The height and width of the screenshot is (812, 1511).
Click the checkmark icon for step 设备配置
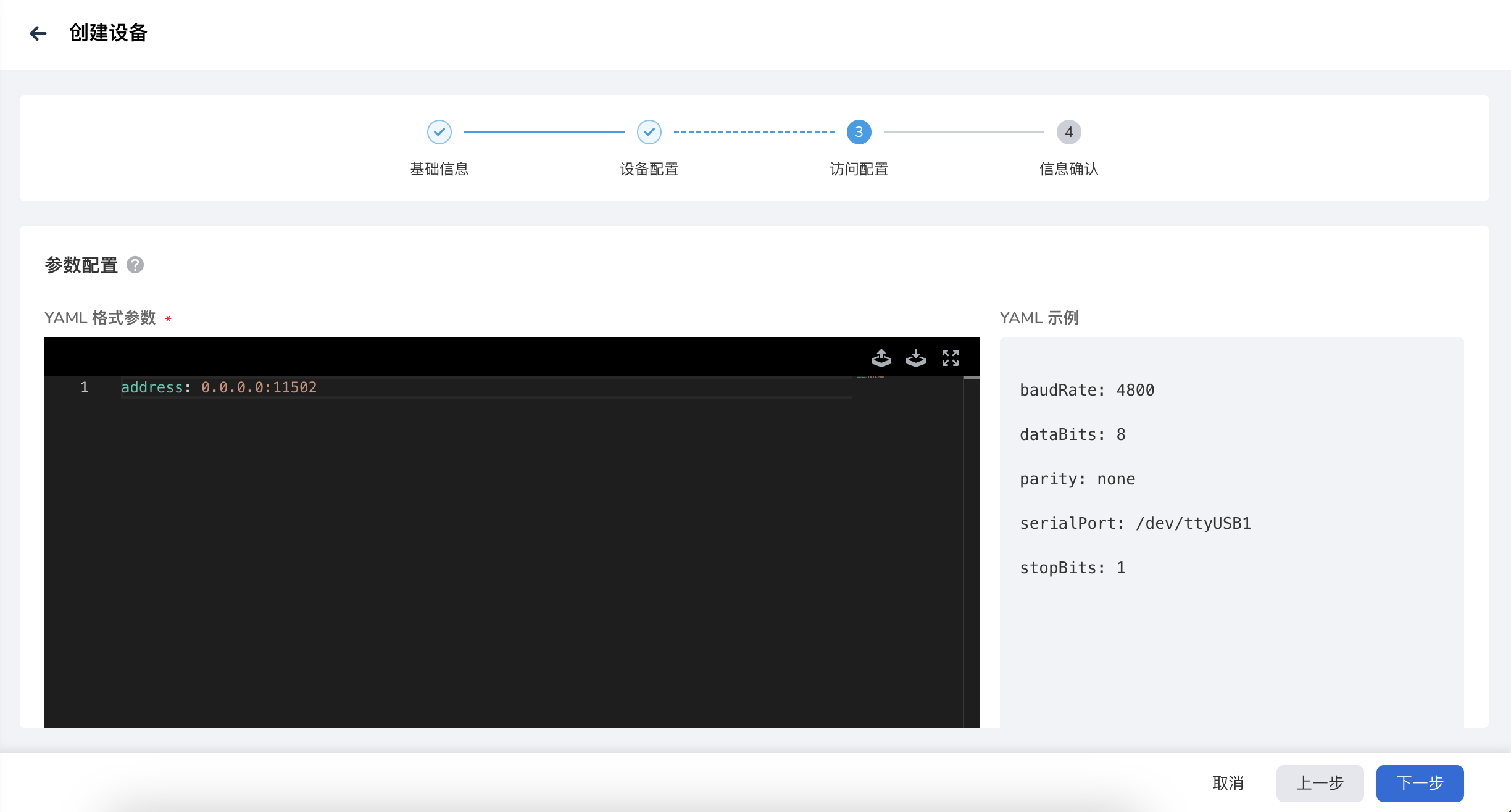649,131
